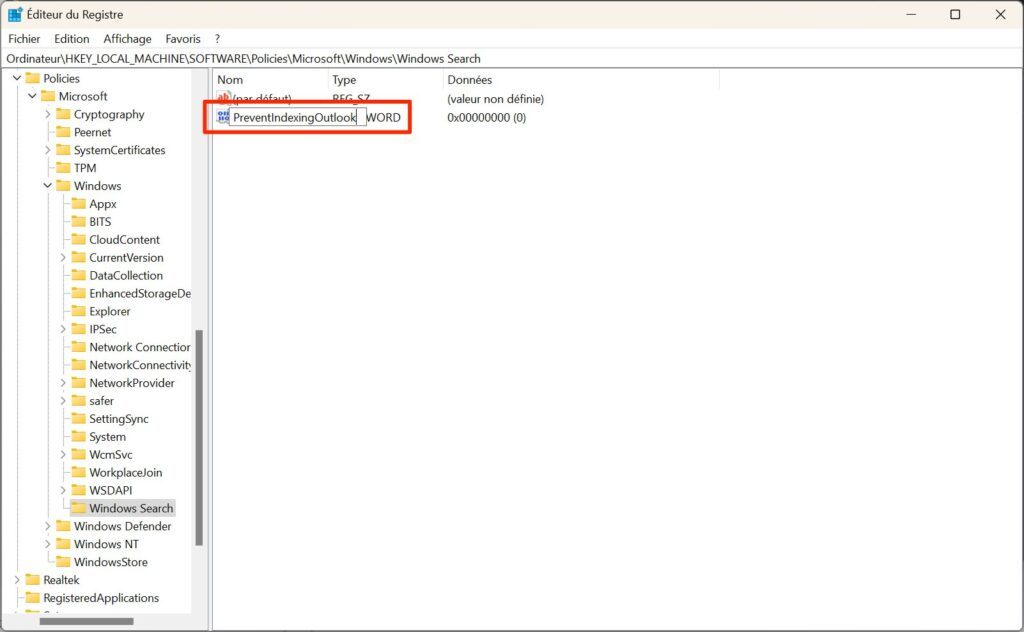Select the DataCollection folder icon
The width and height of the screenshot is (1024, 632).
[x=78, y=276]
